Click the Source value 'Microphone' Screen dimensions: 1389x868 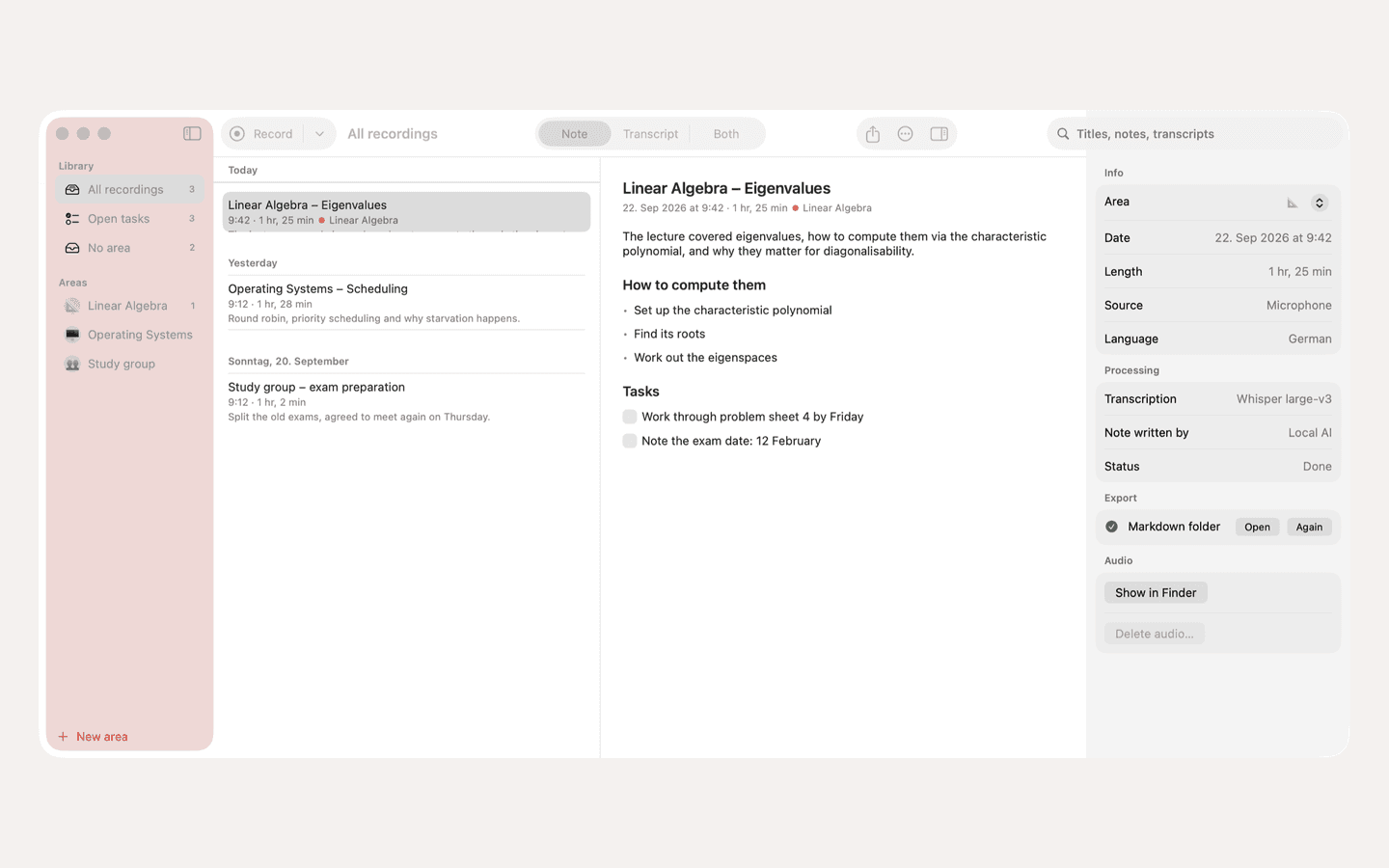[x=1298, y=306]
